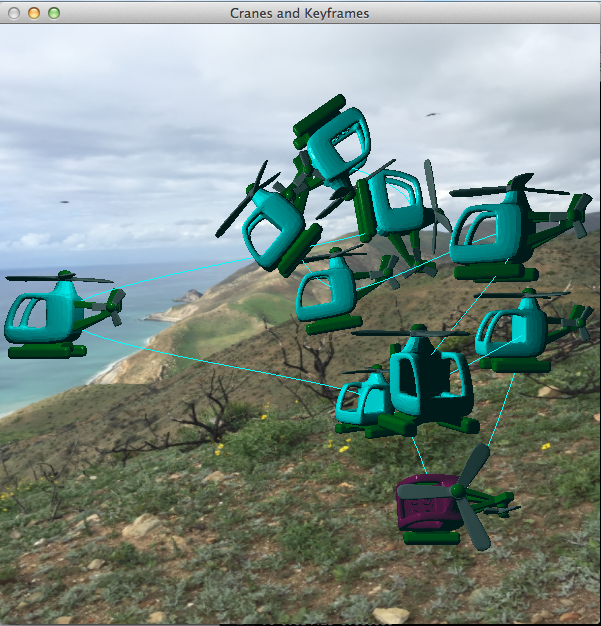Close the Cranes and Keyframes window
This screenshot has height=626, width=601.
[14, 13]
